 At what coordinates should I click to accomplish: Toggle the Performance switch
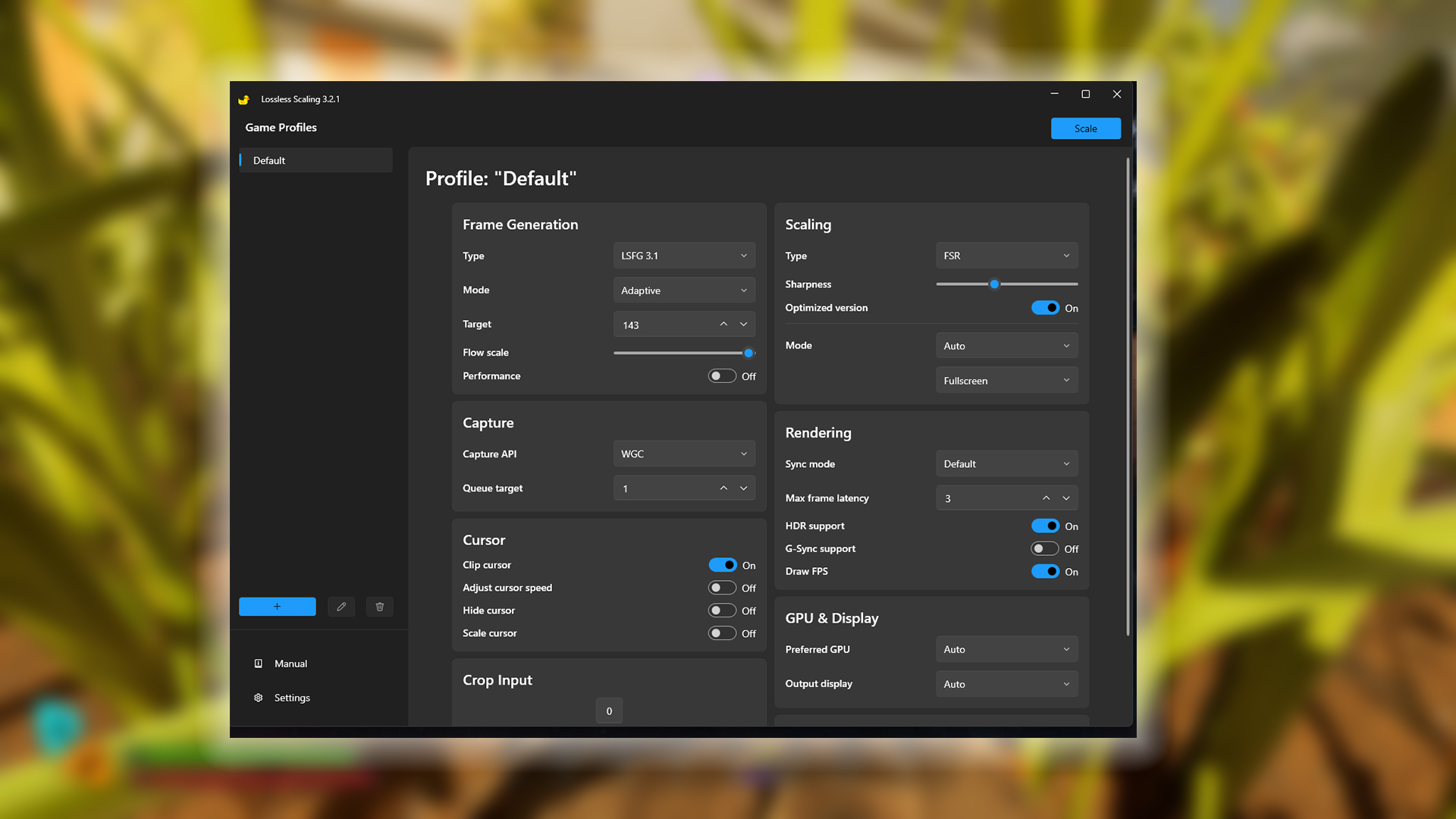722,376
